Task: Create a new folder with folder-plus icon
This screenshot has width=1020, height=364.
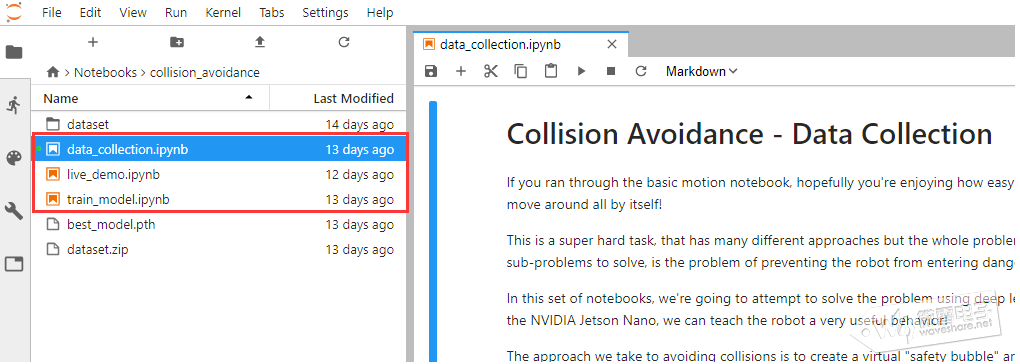Action: [x=176, y=42]
